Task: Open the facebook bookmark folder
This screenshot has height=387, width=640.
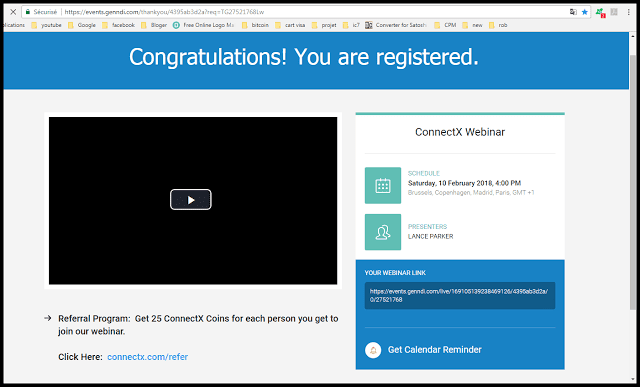Action: coord(118,25)
